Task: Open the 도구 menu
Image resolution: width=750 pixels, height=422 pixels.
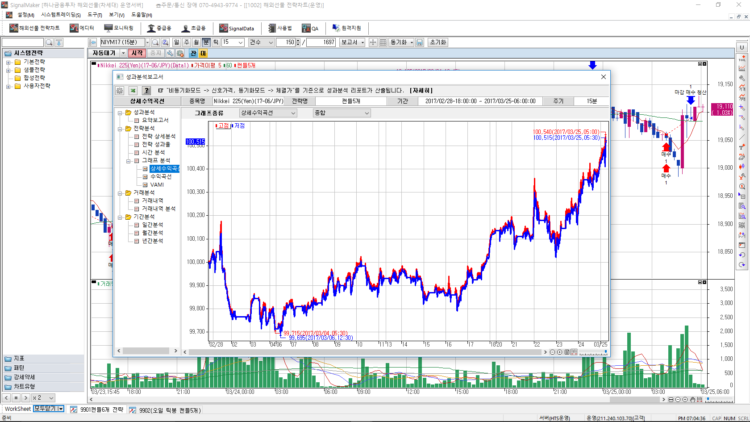Action: pyautogui.click(x=93, y=15)
